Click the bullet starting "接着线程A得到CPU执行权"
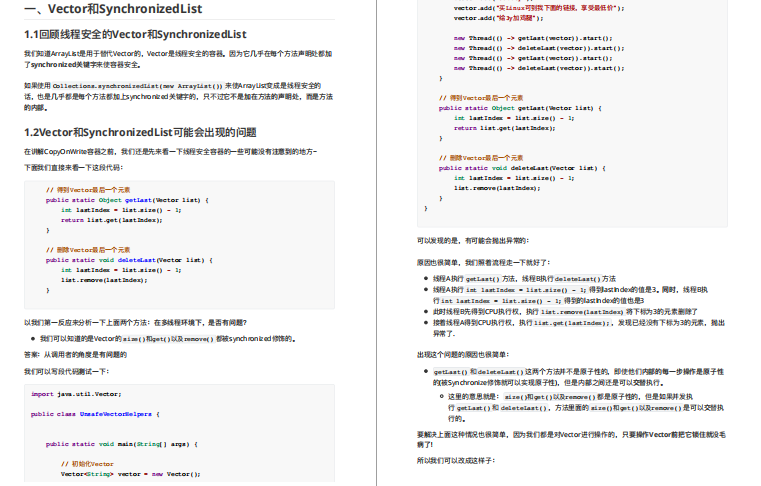 579,328
